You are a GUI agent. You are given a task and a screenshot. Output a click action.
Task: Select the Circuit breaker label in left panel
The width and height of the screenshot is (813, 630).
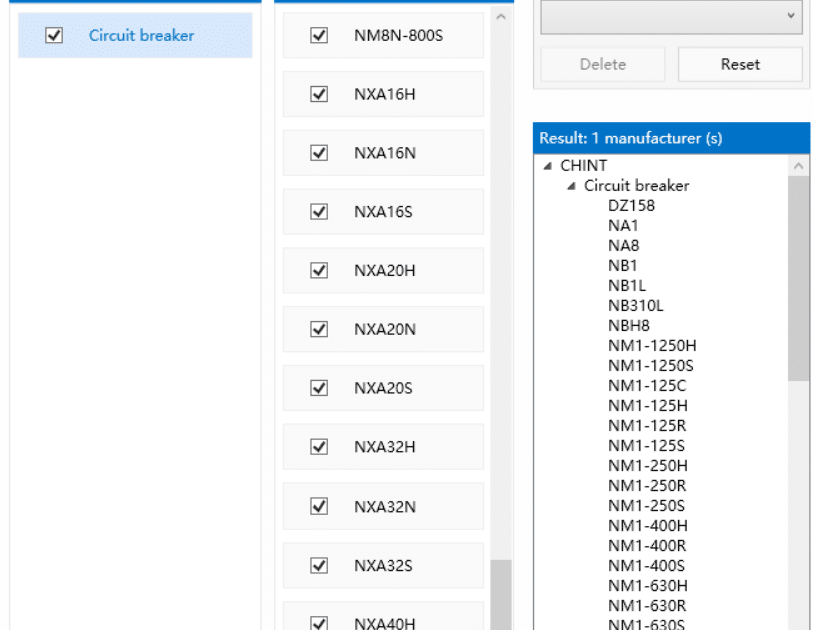tap(141, 35)
